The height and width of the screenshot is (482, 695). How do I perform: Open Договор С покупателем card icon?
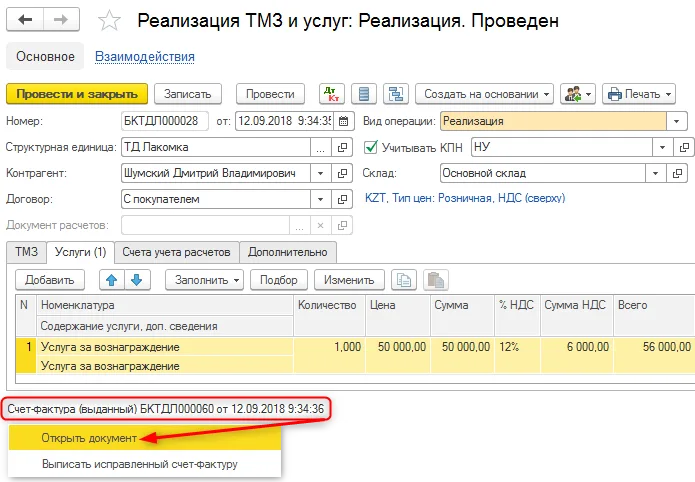click(342, 200)
